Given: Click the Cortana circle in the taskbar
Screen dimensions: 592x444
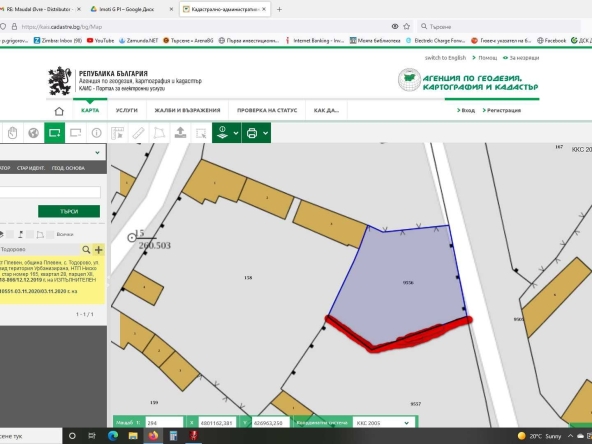Looking at the screenshot, I should (x=72, y=436).
